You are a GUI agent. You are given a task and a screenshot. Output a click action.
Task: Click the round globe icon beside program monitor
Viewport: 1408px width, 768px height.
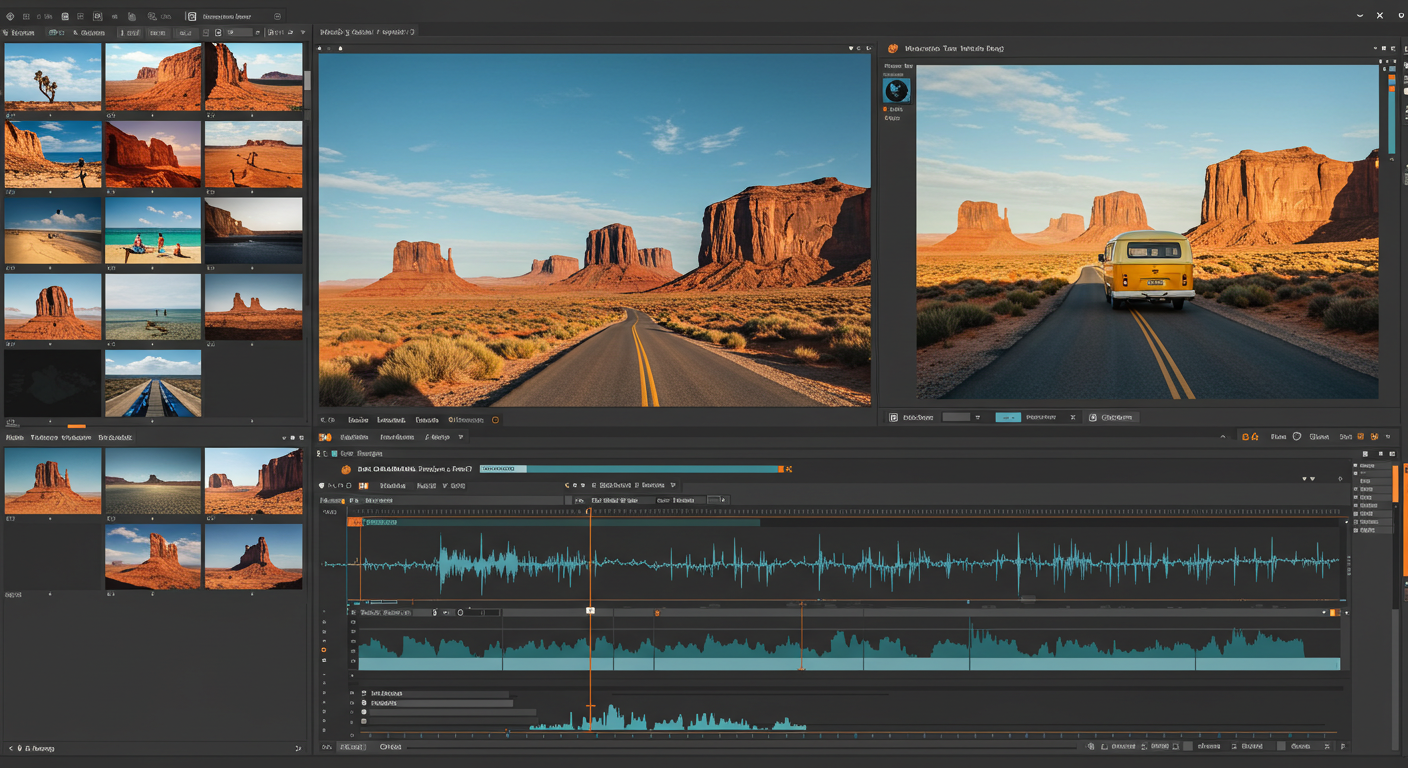pos(896,91)
